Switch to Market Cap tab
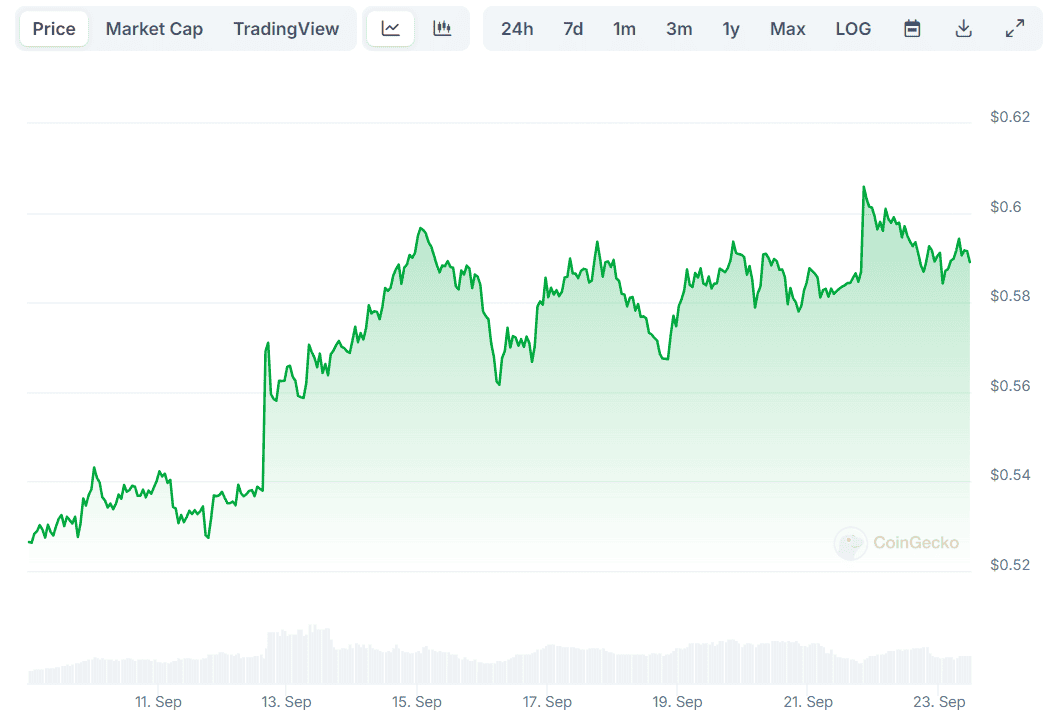Viewport: 1061px width, 721px height. (x=154, y=29)
